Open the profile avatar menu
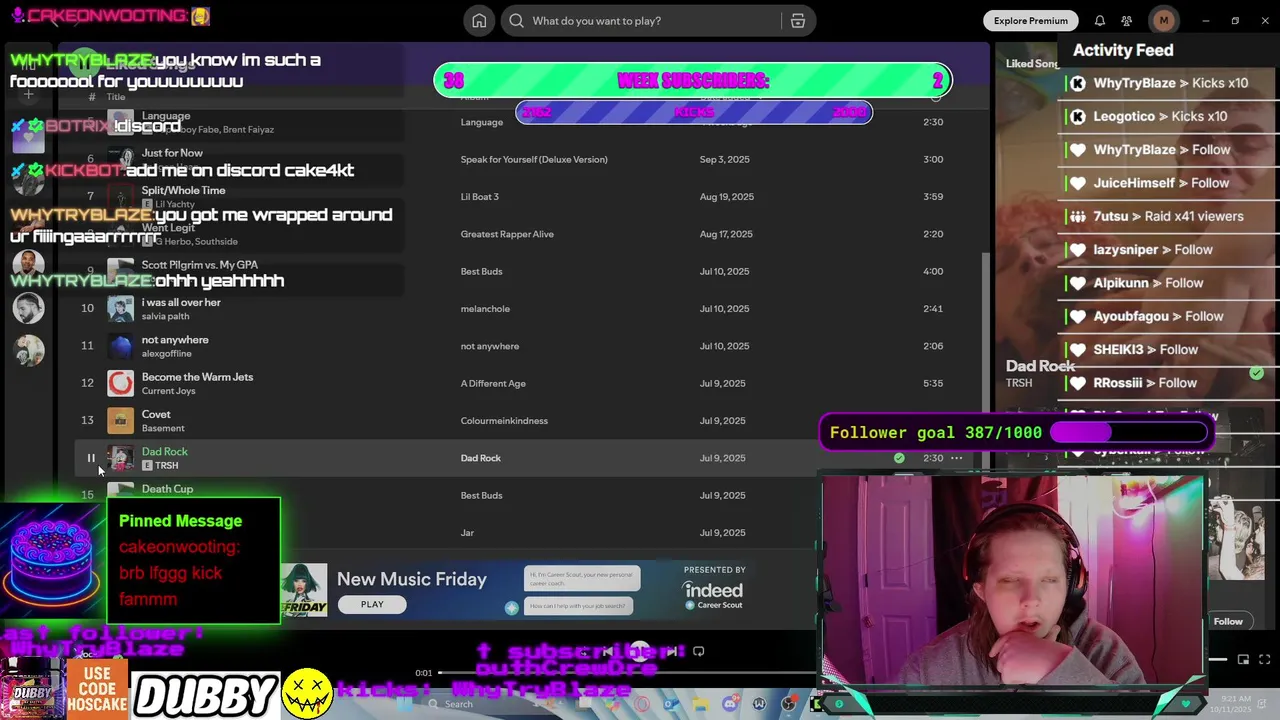The image size is (1280, 720). (x=1163, y=21)
